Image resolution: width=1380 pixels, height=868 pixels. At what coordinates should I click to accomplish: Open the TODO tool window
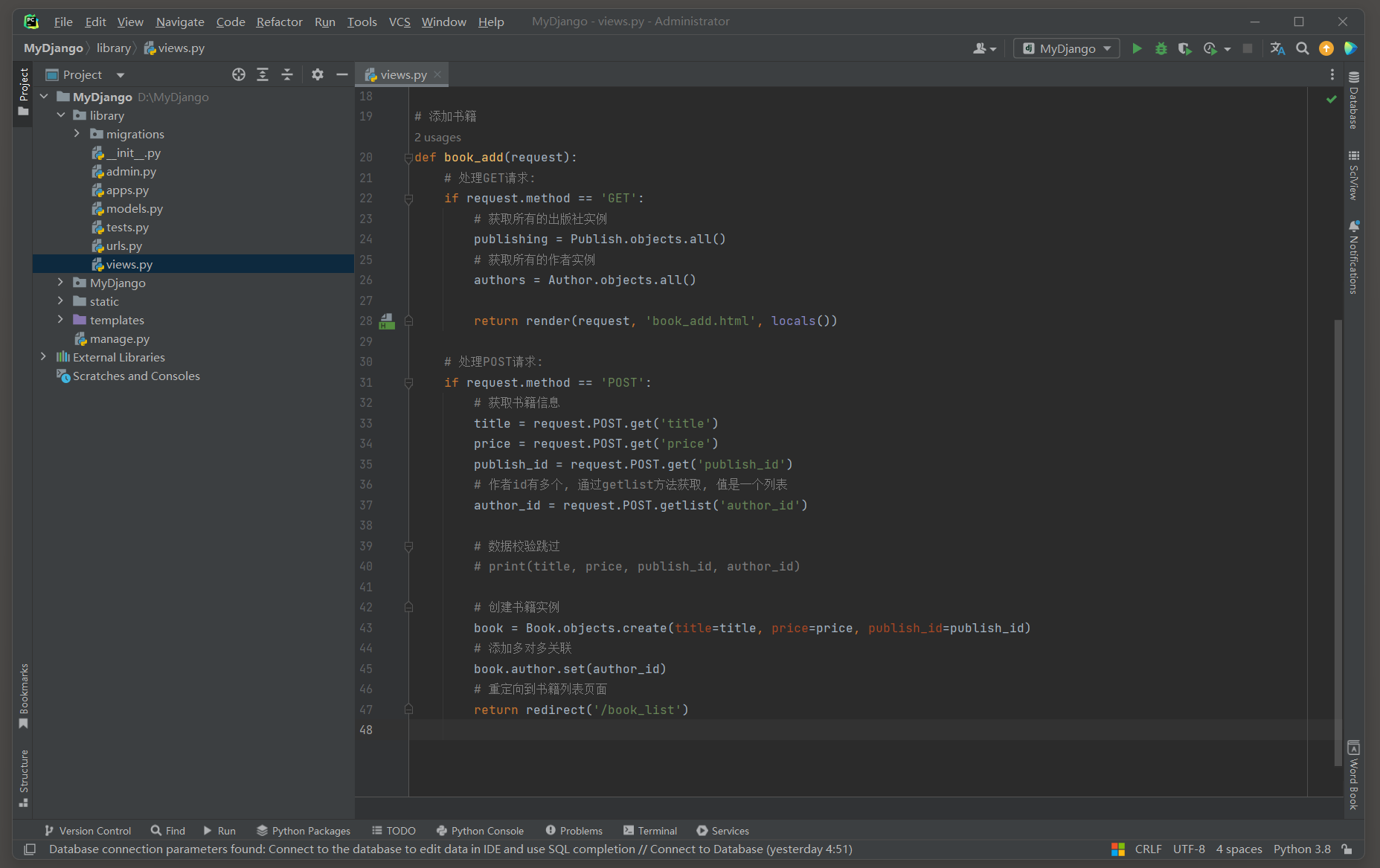394,831
